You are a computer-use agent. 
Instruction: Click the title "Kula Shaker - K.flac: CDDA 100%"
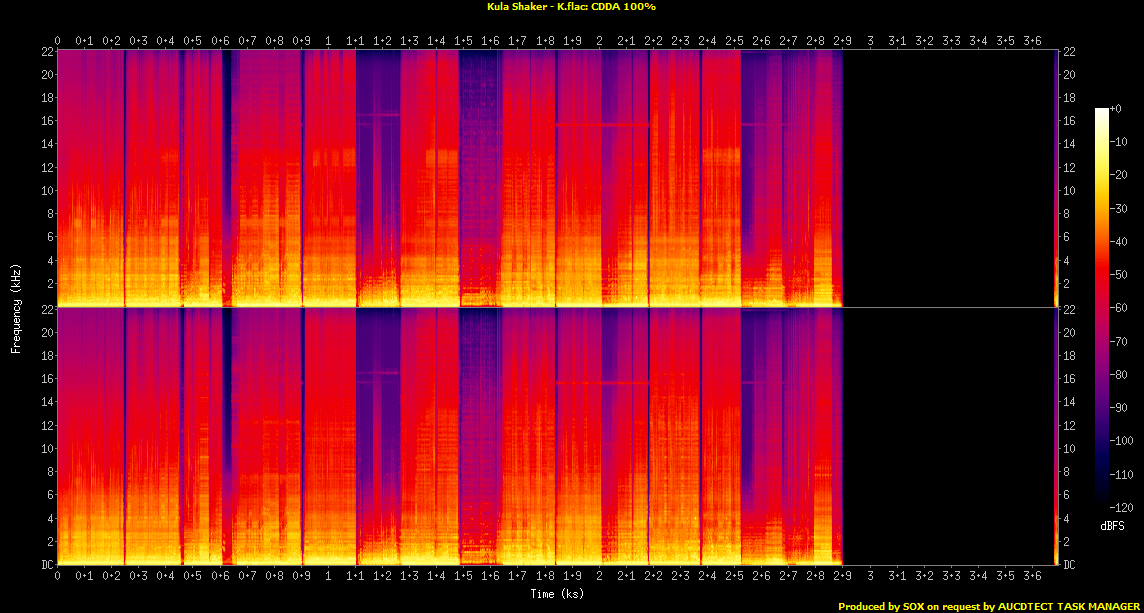571,7
